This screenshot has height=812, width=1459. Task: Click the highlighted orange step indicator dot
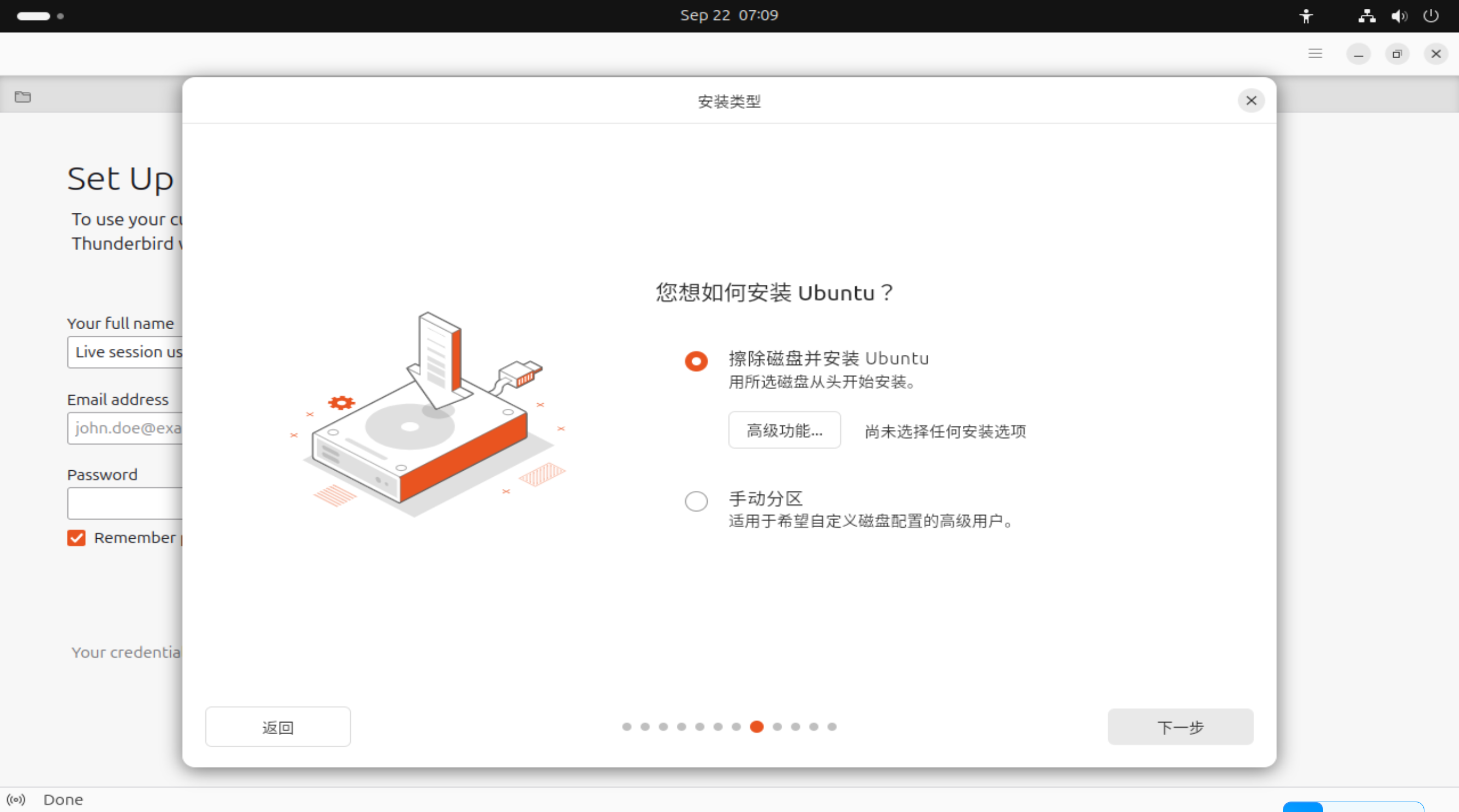click(756, 726)
